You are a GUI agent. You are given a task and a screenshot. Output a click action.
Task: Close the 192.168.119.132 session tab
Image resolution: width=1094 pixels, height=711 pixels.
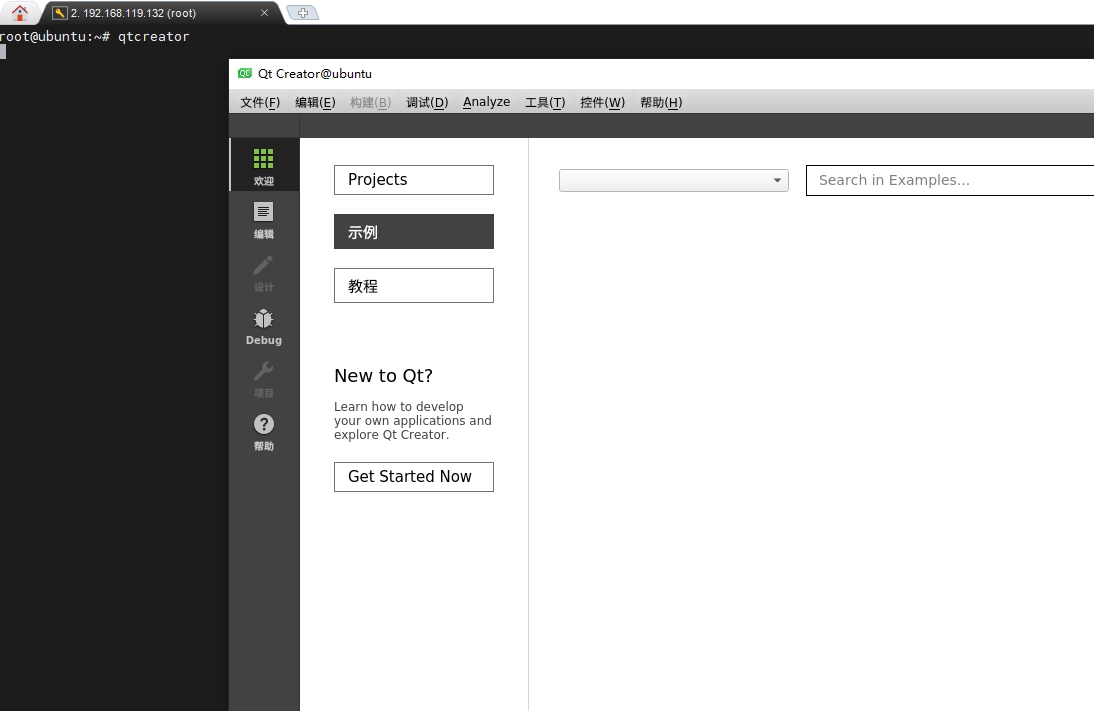[265, 13]
